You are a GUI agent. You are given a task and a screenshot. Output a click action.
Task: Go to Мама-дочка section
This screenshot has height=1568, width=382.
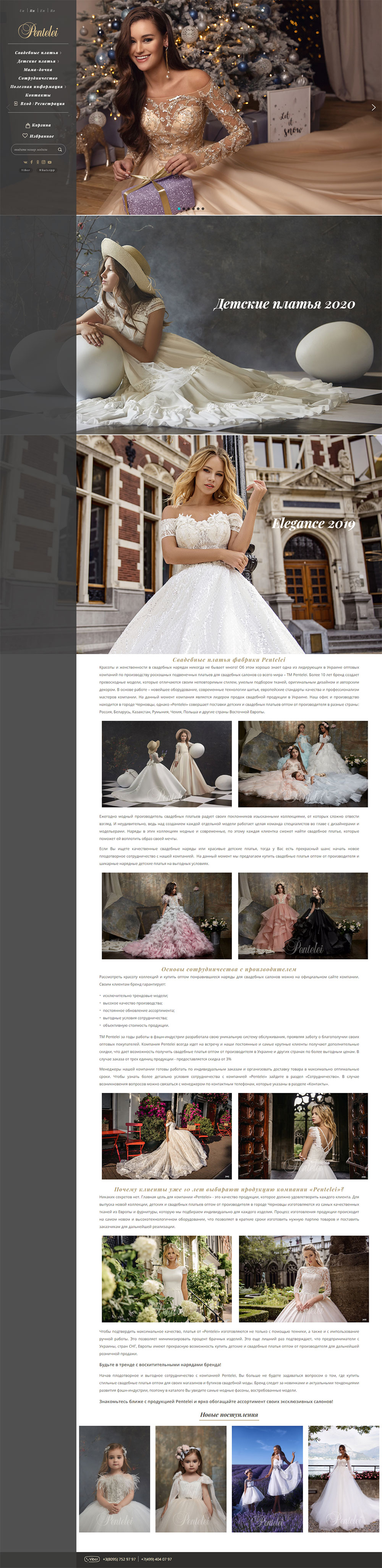pos(38,70)
